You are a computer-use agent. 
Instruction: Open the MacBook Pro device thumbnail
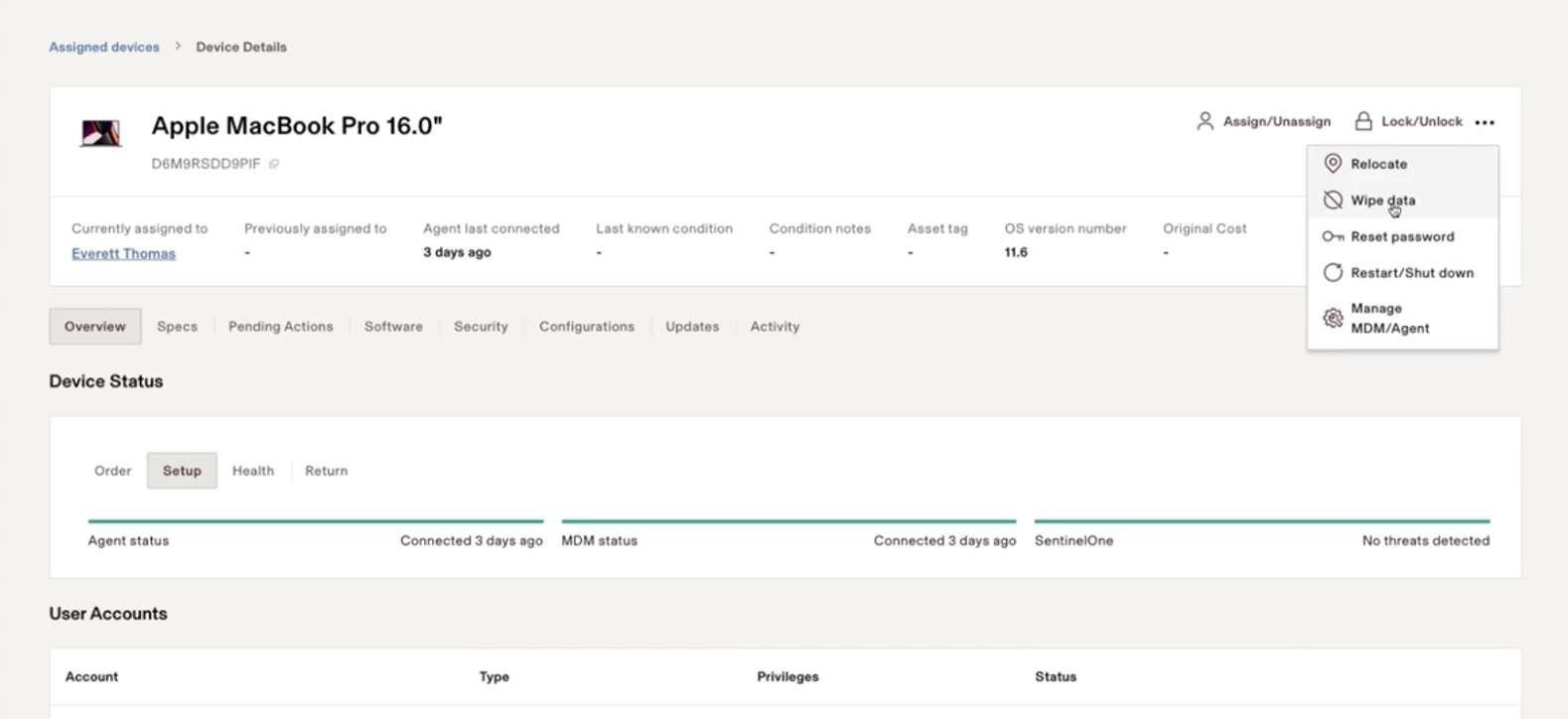click(x=100, y=132)
